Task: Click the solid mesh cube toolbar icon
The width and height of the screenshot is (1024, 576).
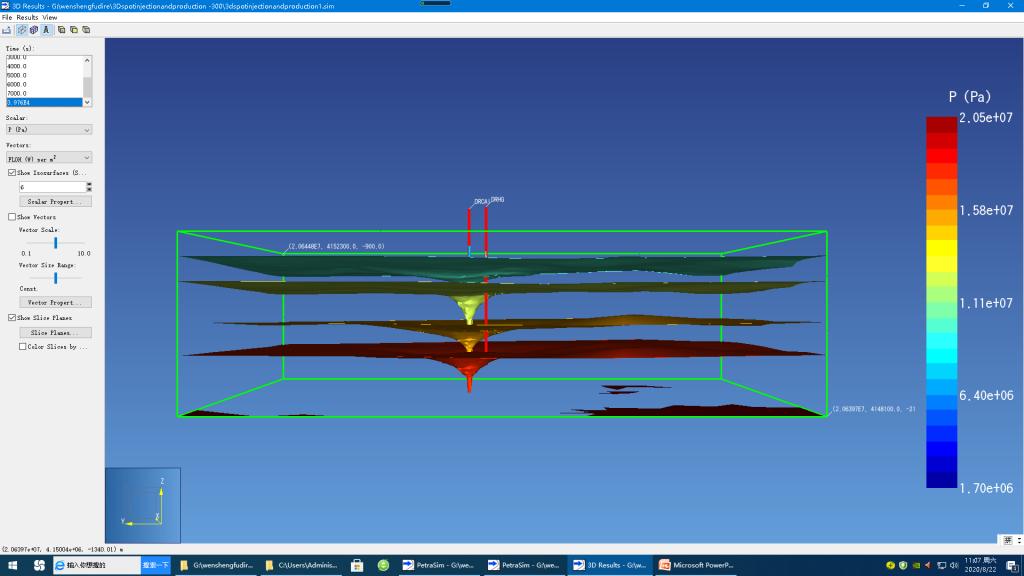Action: (34, 30)
